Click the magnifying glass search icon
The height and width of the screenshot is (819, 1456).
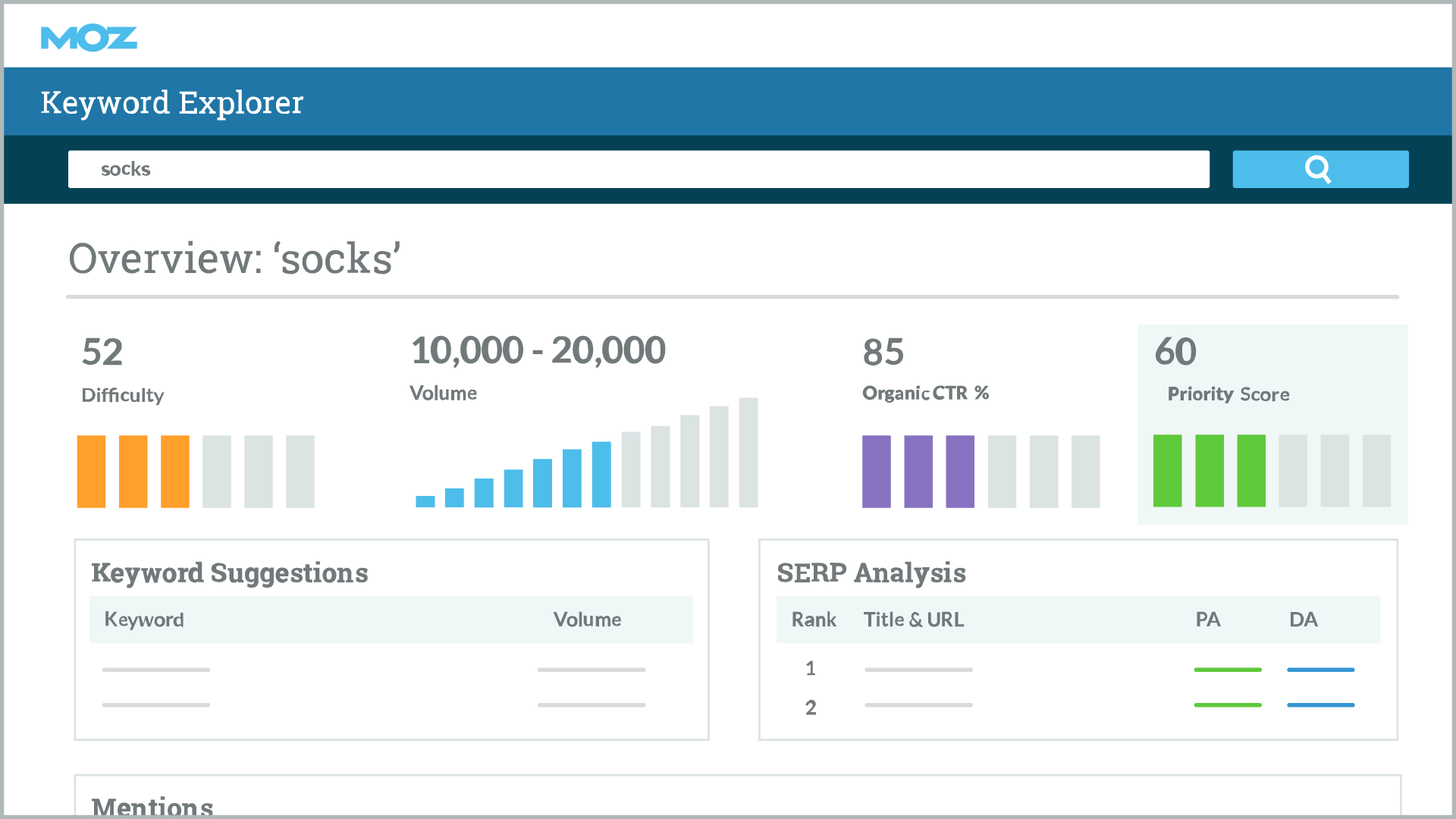pos(1319,169)
